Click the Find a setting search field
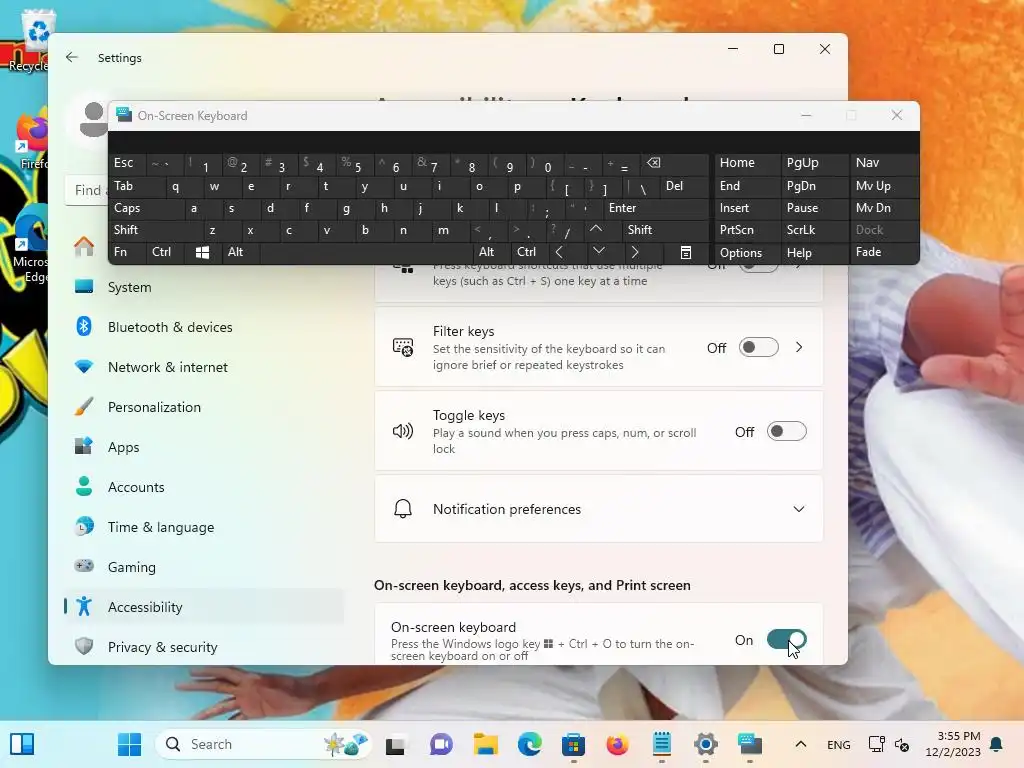The image size is (1024, 768). pos(88,190)
